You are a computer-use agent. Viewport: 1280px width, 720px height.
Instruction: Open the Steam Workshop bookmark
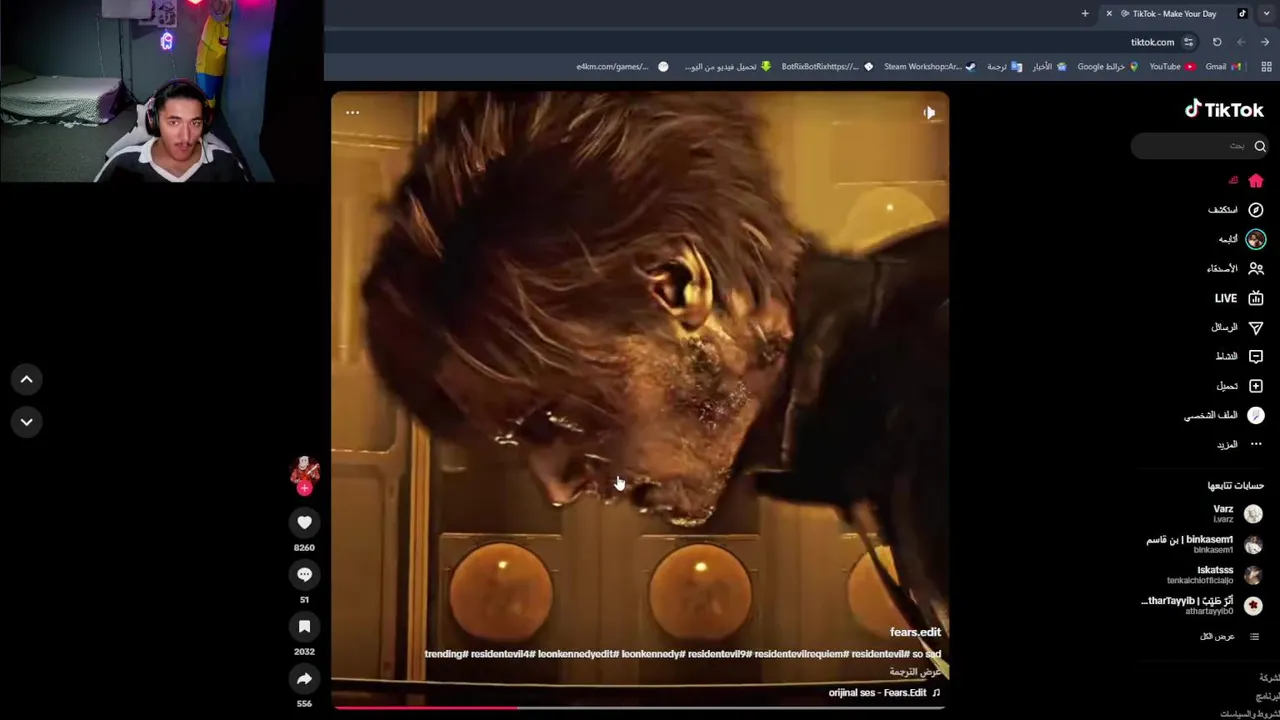pyautogui.click(x=929, y=67)
